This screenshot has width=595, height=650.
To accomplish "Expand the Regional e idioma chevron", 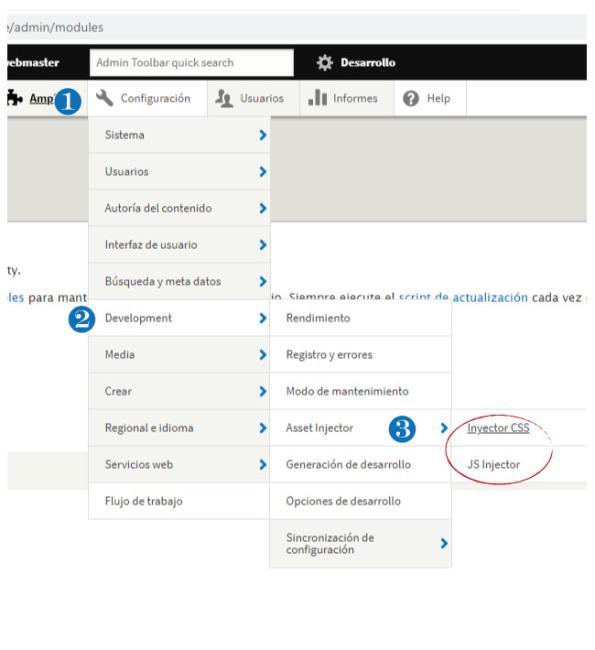I will (x=262, y=428).
